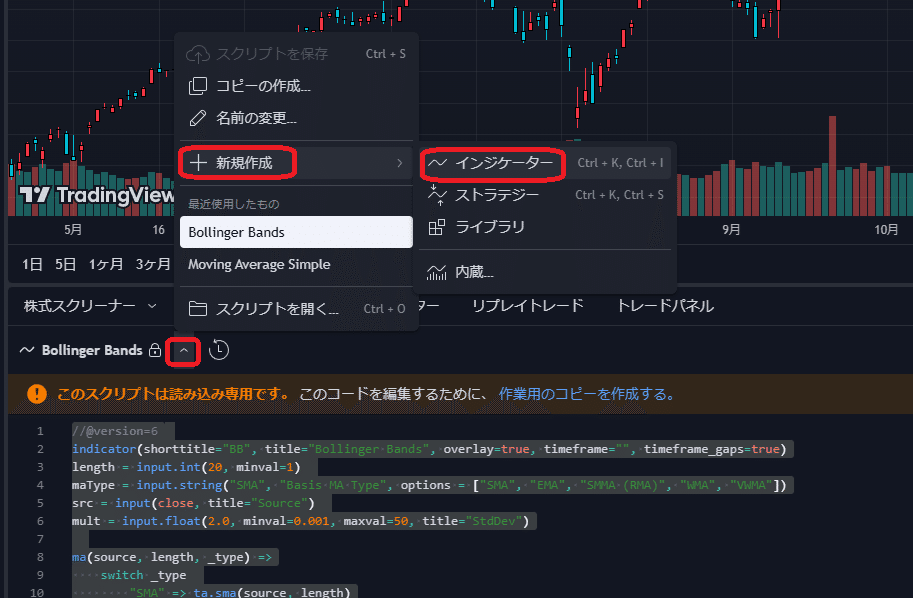This screenshot has height=598, width=913.
Task: Click the 5月 label on time axis
Action: coord(73,229)
